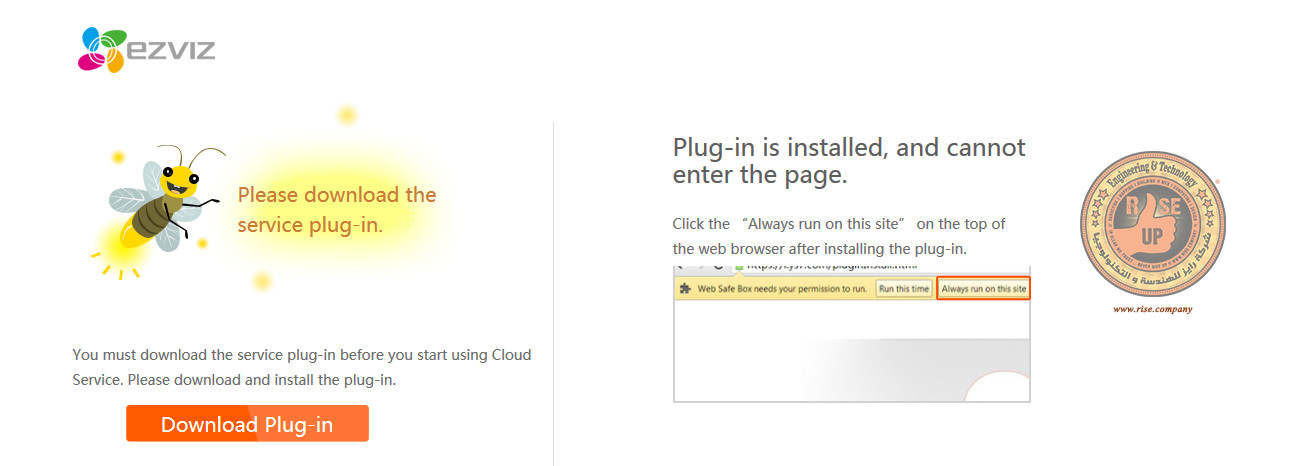Open the www.rise.company link under the seal
Screen dimensions: 1291x466
click(1152, 309)
